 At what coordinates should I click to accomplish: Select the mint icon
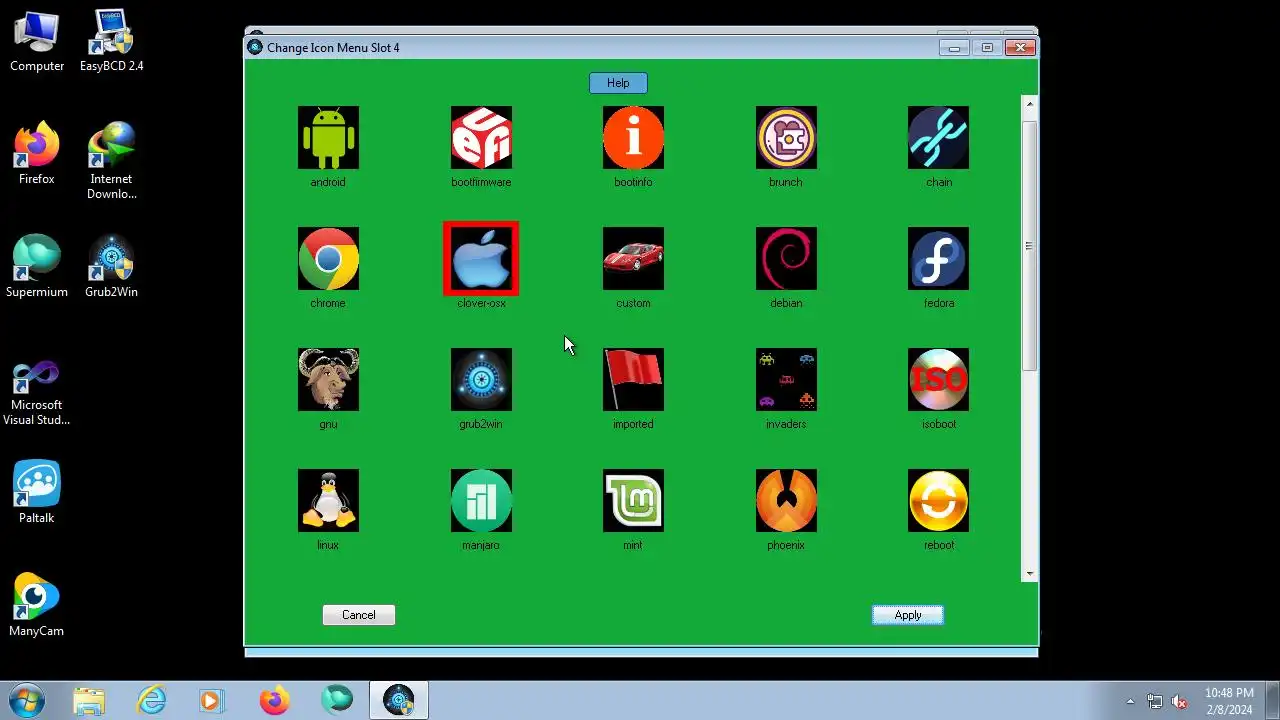click(633, 501)
